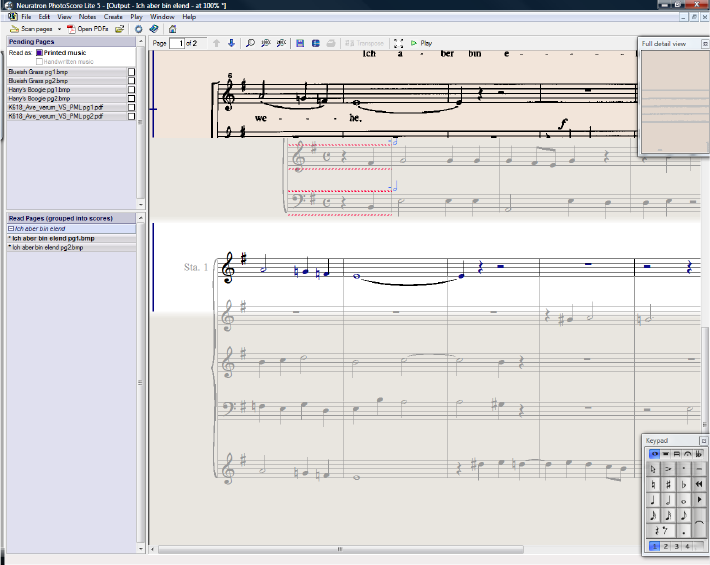
Task: Click the page number input field
Action: click(x=178, y=44)
